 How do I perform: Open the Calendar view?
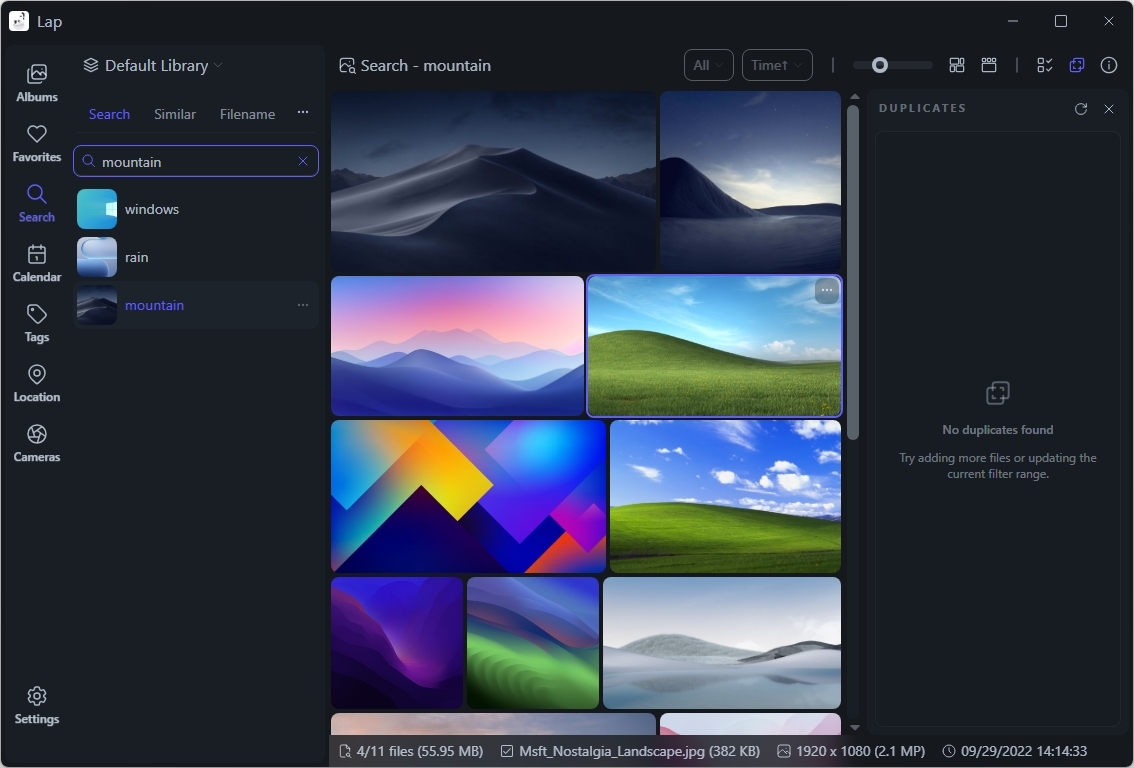coord(37,263)
